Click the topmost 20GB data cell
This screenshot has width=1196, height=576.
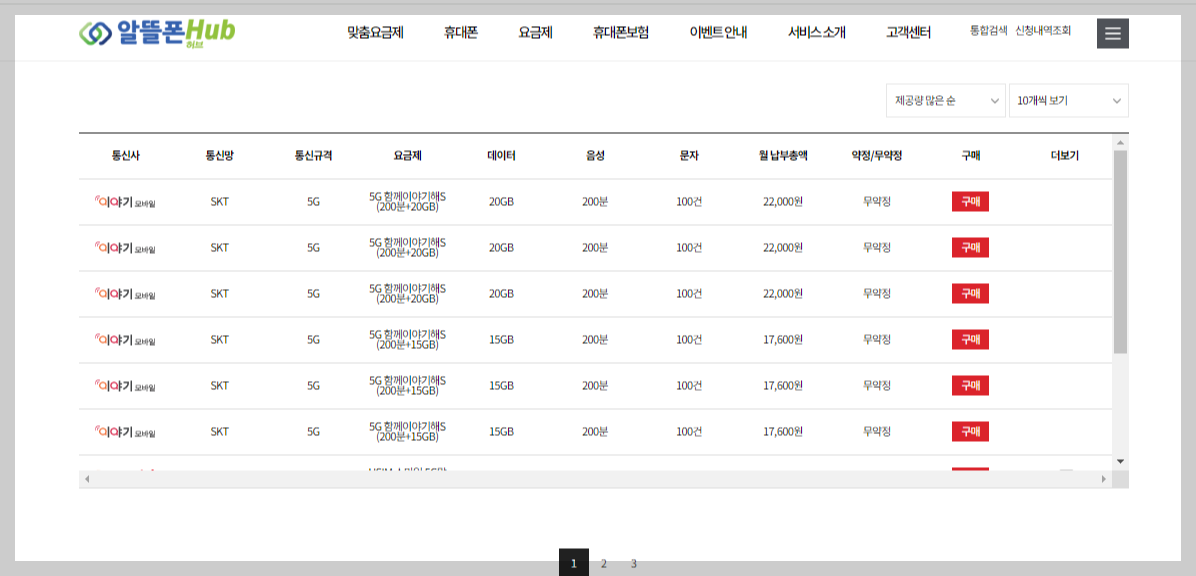501,202
